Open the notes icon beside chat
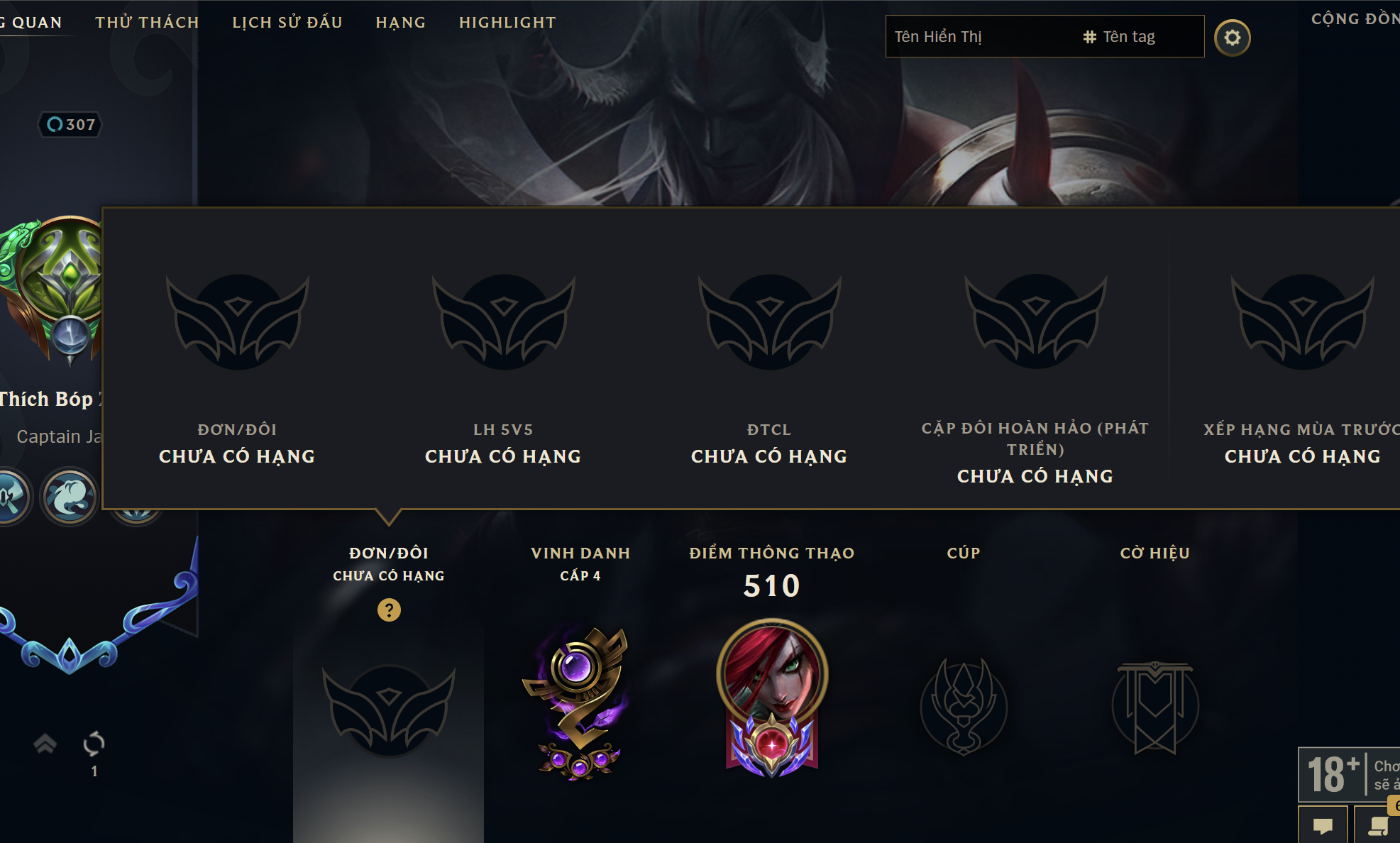 1377,825
